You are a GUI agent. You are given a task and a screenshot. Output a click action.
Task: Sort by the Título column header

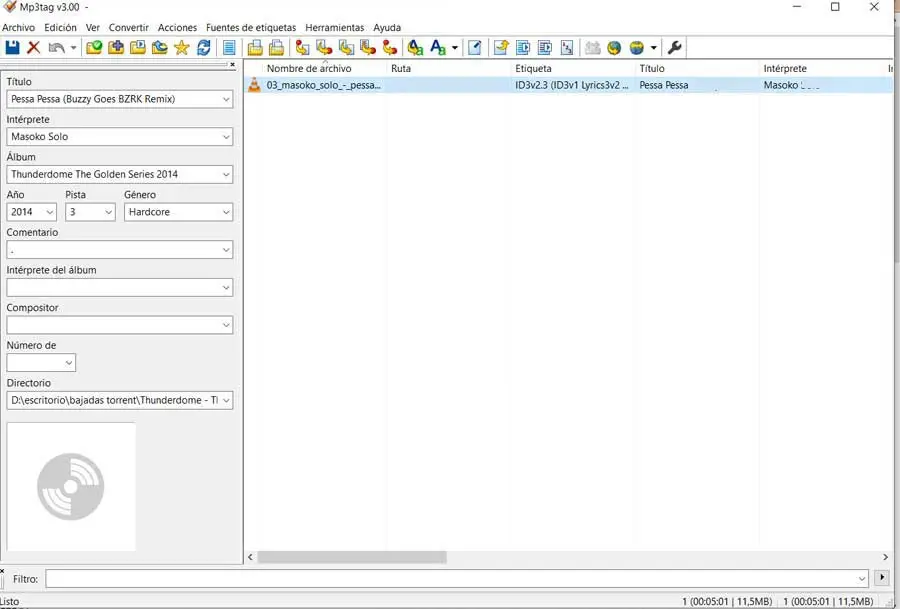click(697, 68)
